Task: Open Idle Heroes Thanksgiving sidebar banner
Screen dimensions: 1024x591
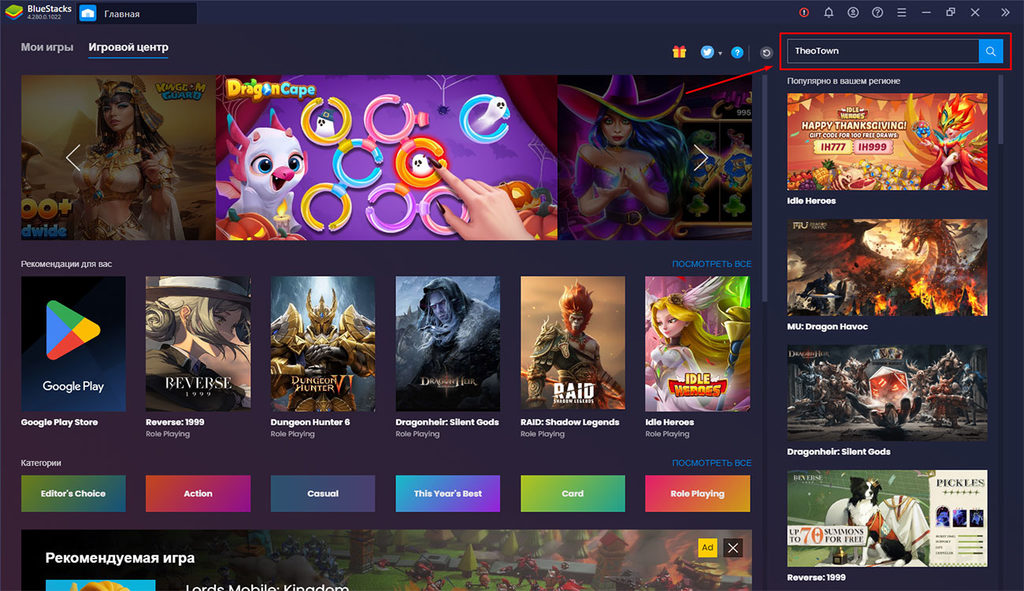Action: 887,142
